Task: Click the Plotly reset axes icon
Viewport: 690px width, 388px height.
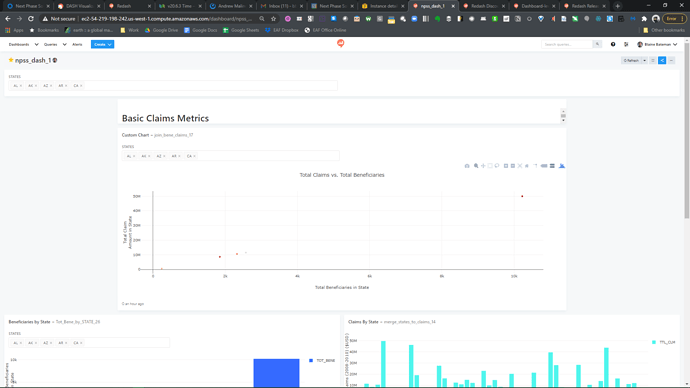Action: pos(527,166)
